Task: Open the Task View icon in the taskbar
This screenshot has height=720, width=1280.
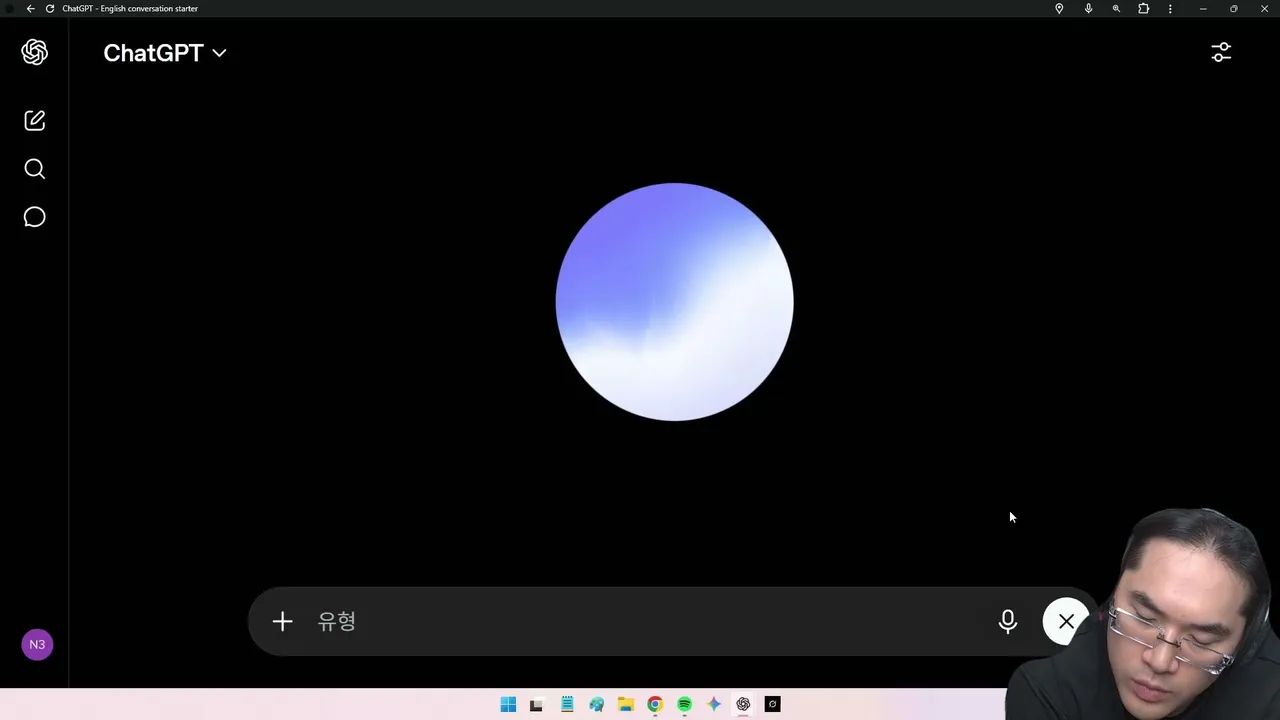Action: point(536,705)
